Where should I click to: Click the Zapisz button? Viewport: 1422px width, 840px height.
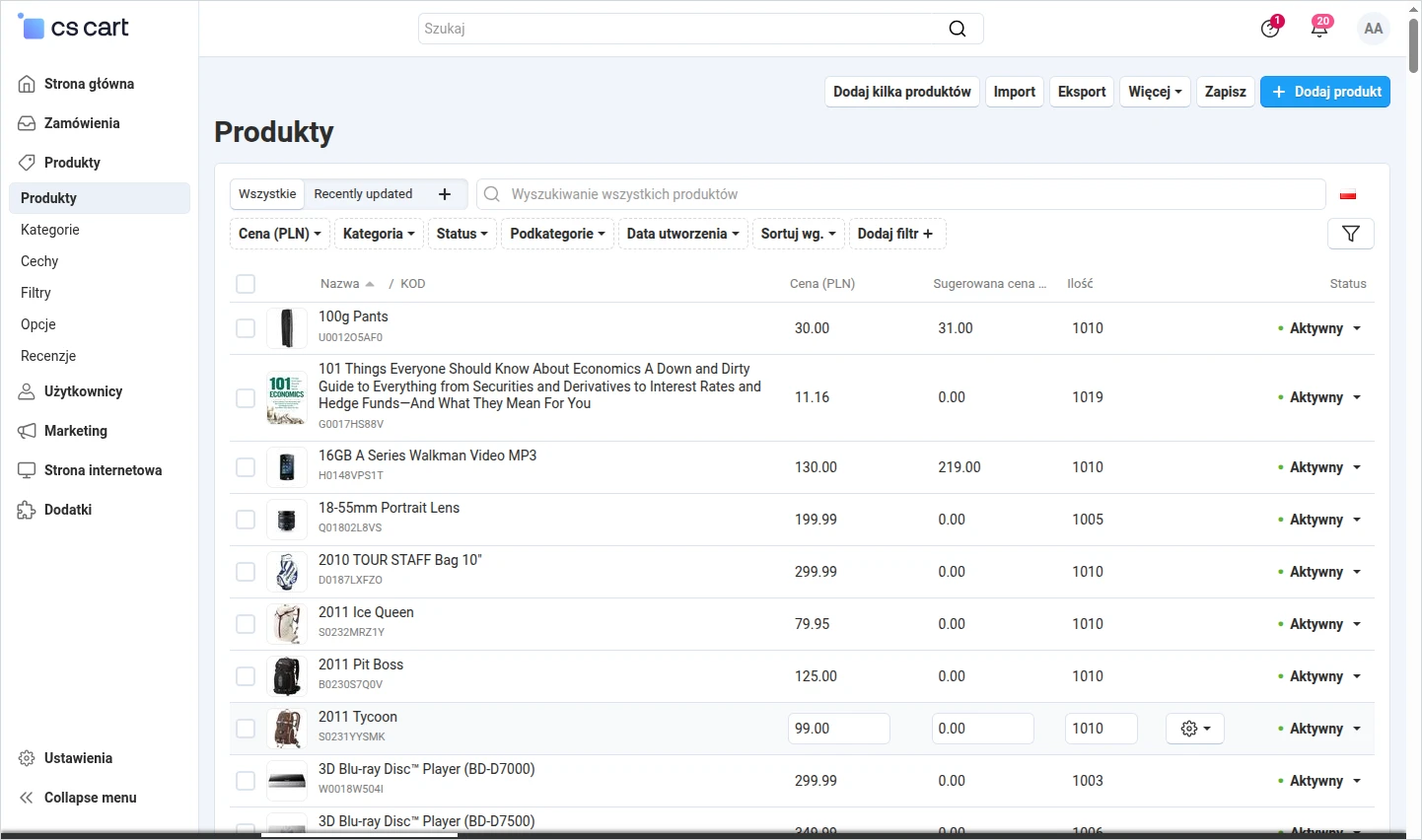[1226, 92]
